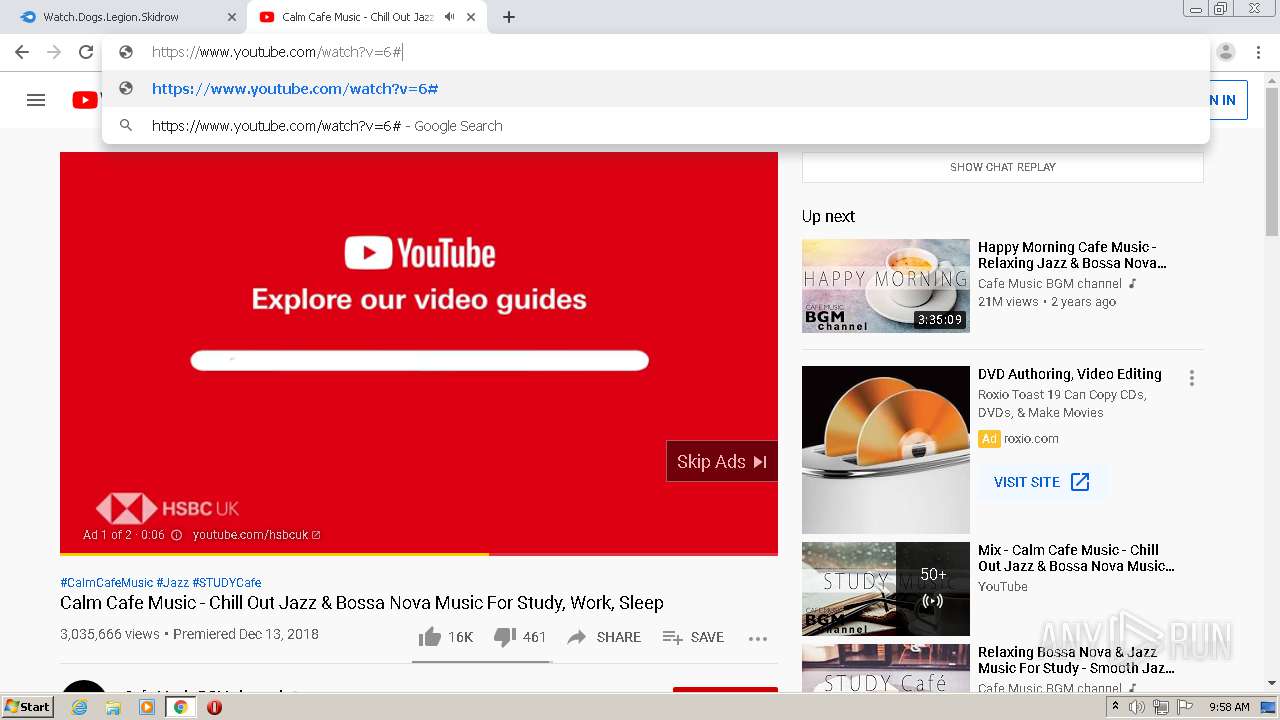1280x720 pixels.
Task: Launch Internet Explorer from taskbar
Action: tap(79, 707)
